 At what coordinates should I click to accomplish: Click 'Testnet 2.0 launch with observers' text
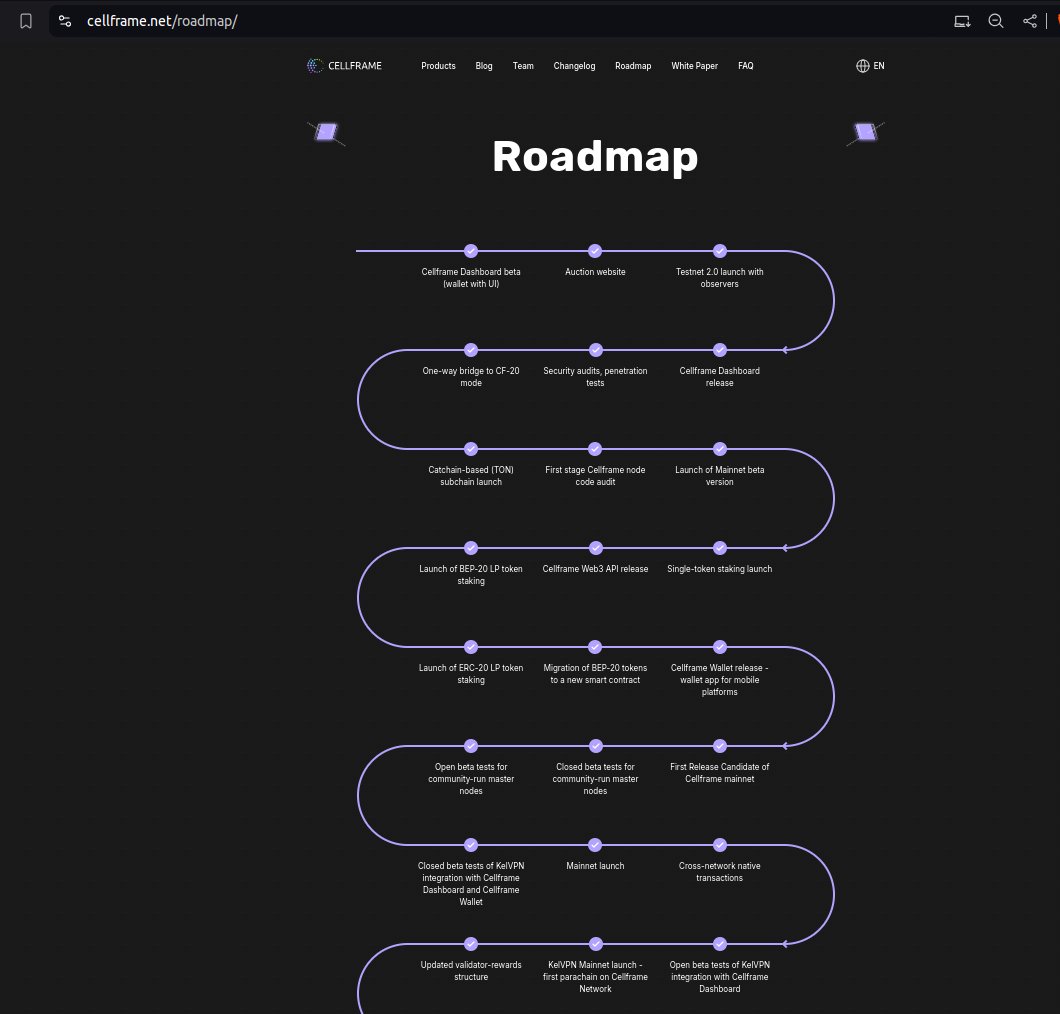[x=719, y=278]
